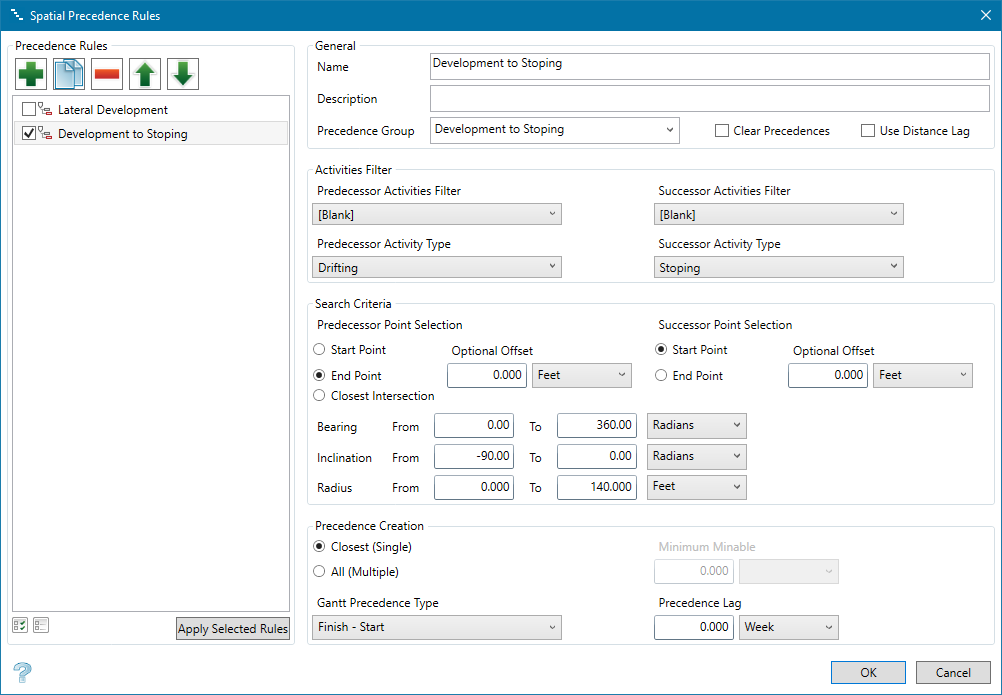Viewport: 1002px width, 695px height.
Task: Click the Description text field
Action: click(709, 99)
